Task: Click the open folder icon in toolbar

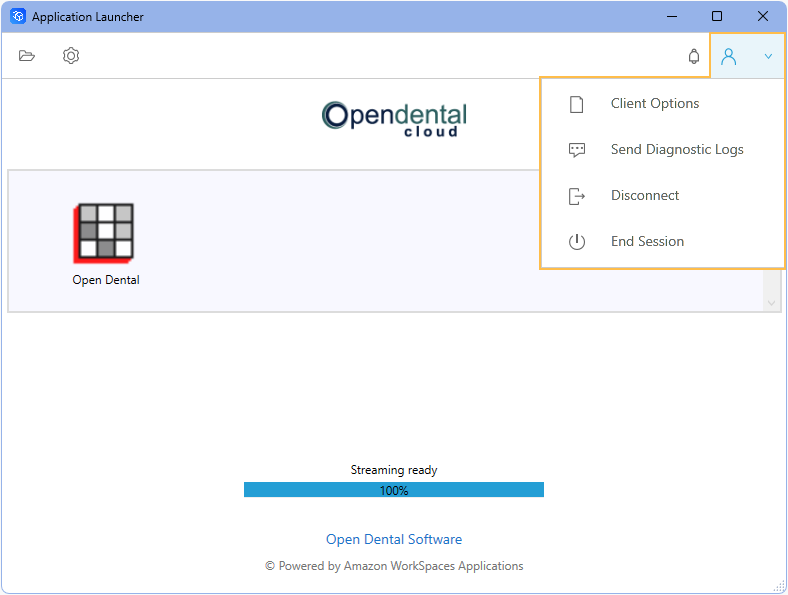Action: 27,56
